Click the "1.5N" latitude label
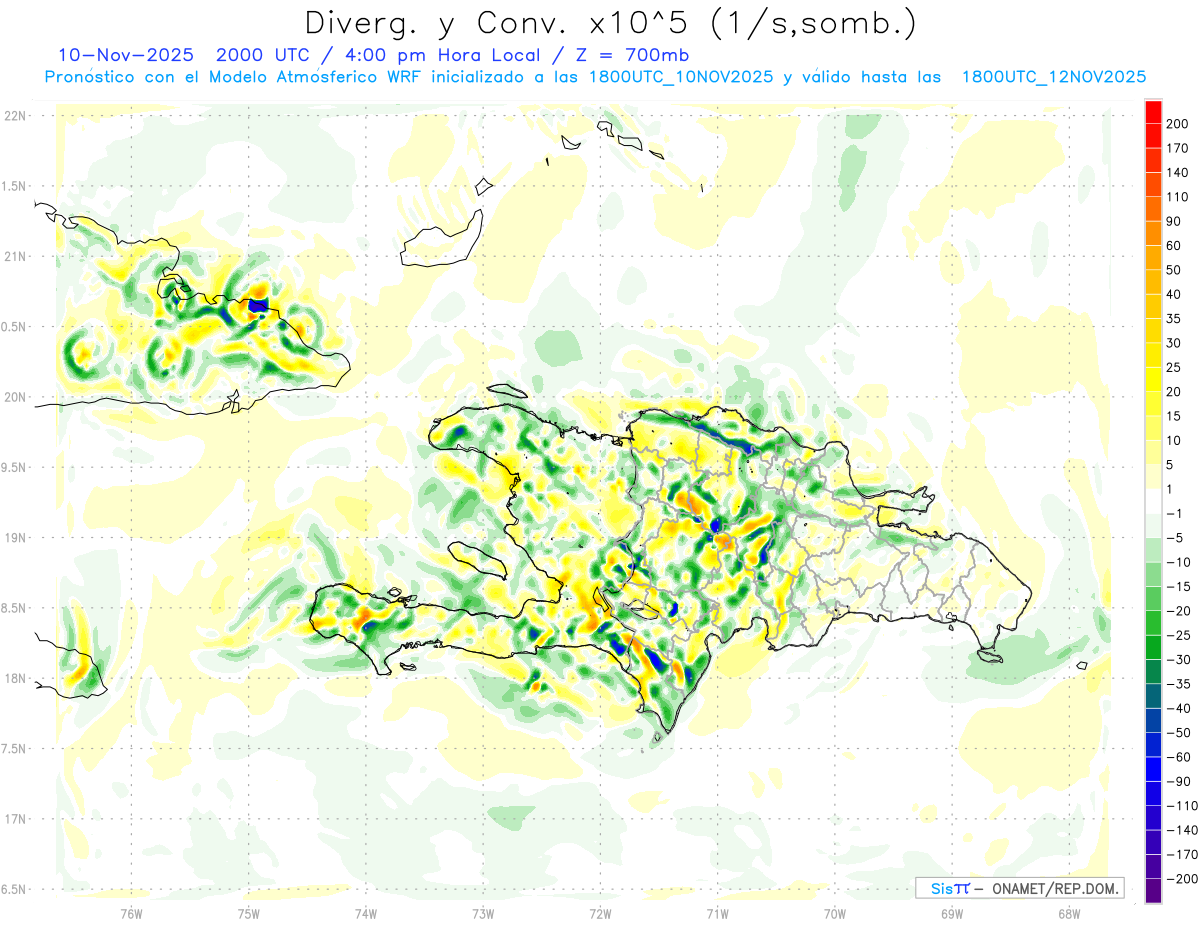1200x927 pixels. click(x=15, y=186)
